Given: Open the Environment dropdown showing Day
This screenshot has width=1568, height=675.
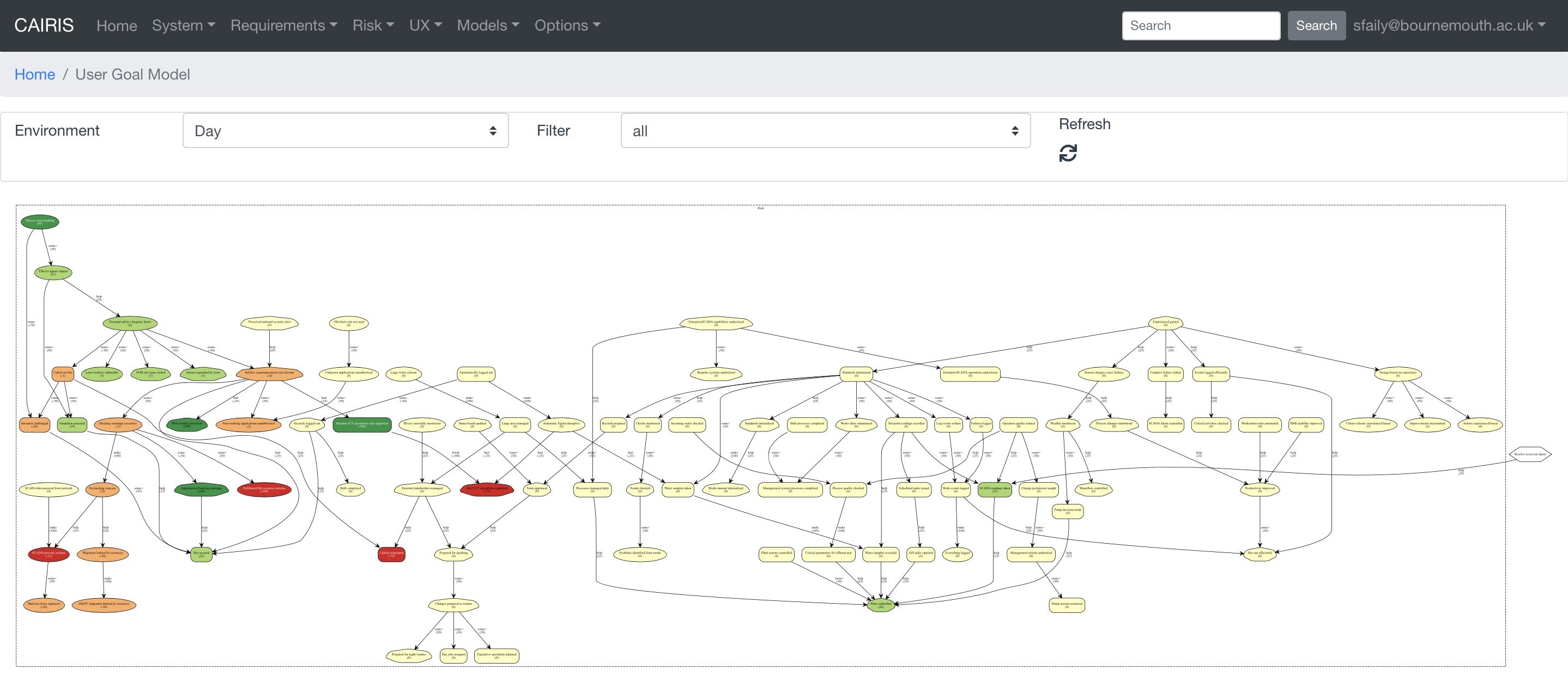Looking at the screenshot, I should [x=345, y=130].
